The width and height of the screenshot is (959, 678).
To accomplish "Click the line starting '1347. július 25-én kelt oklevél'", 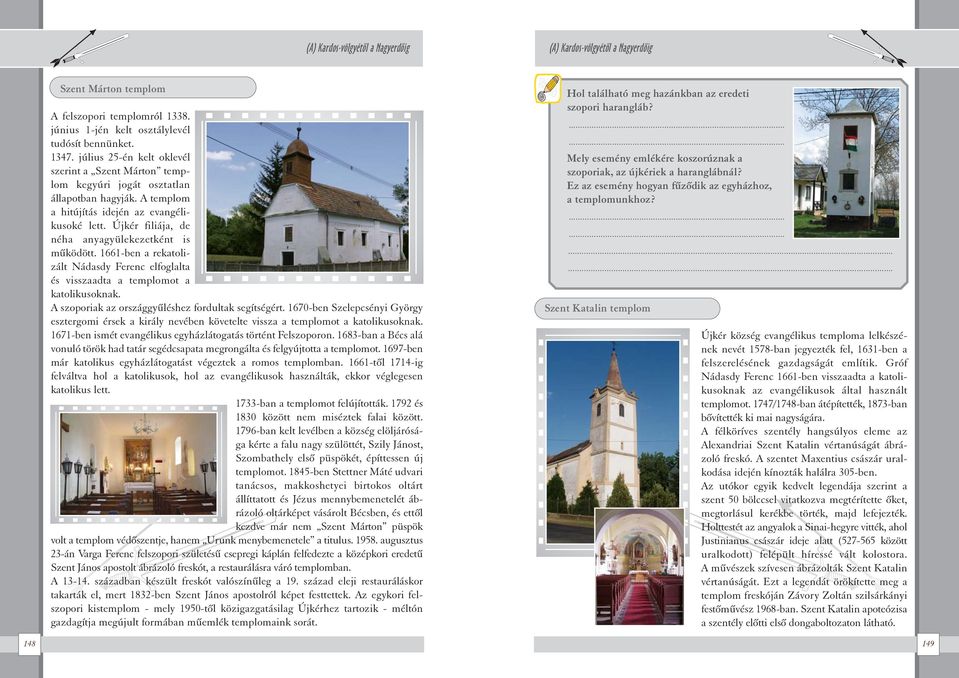I will 120,157.
